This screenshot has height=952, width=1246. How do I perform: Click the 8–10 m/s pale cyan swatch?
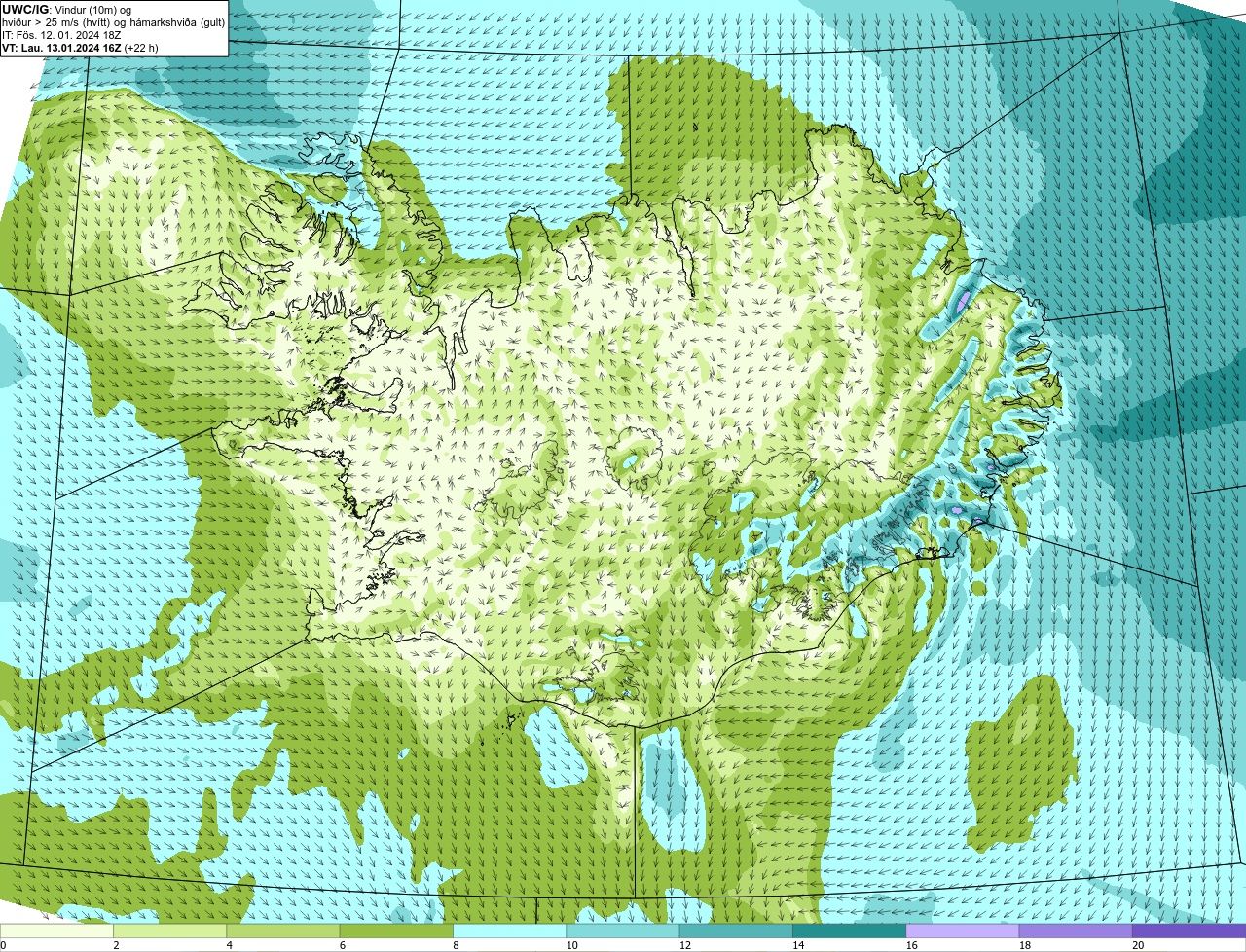coord(509,931)
